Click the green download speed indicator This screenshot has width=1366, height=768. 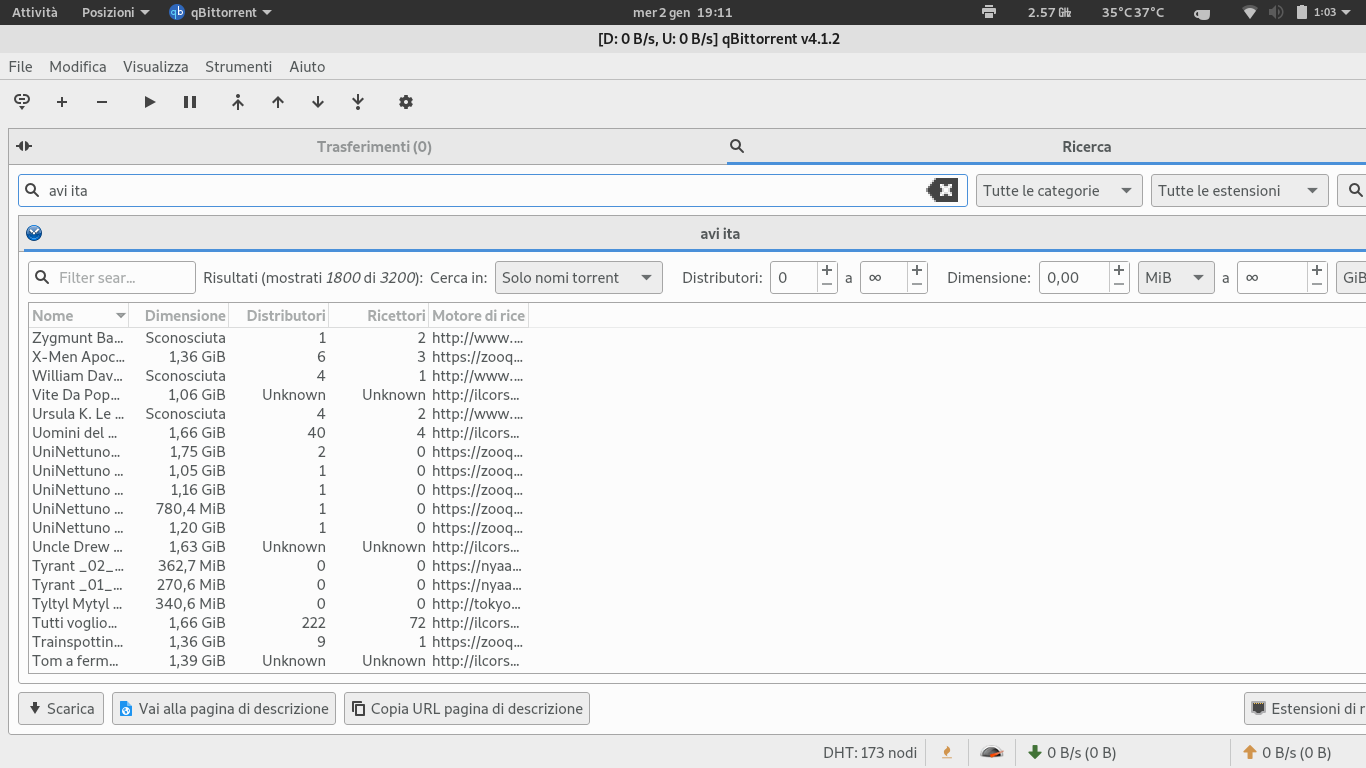1072,752
